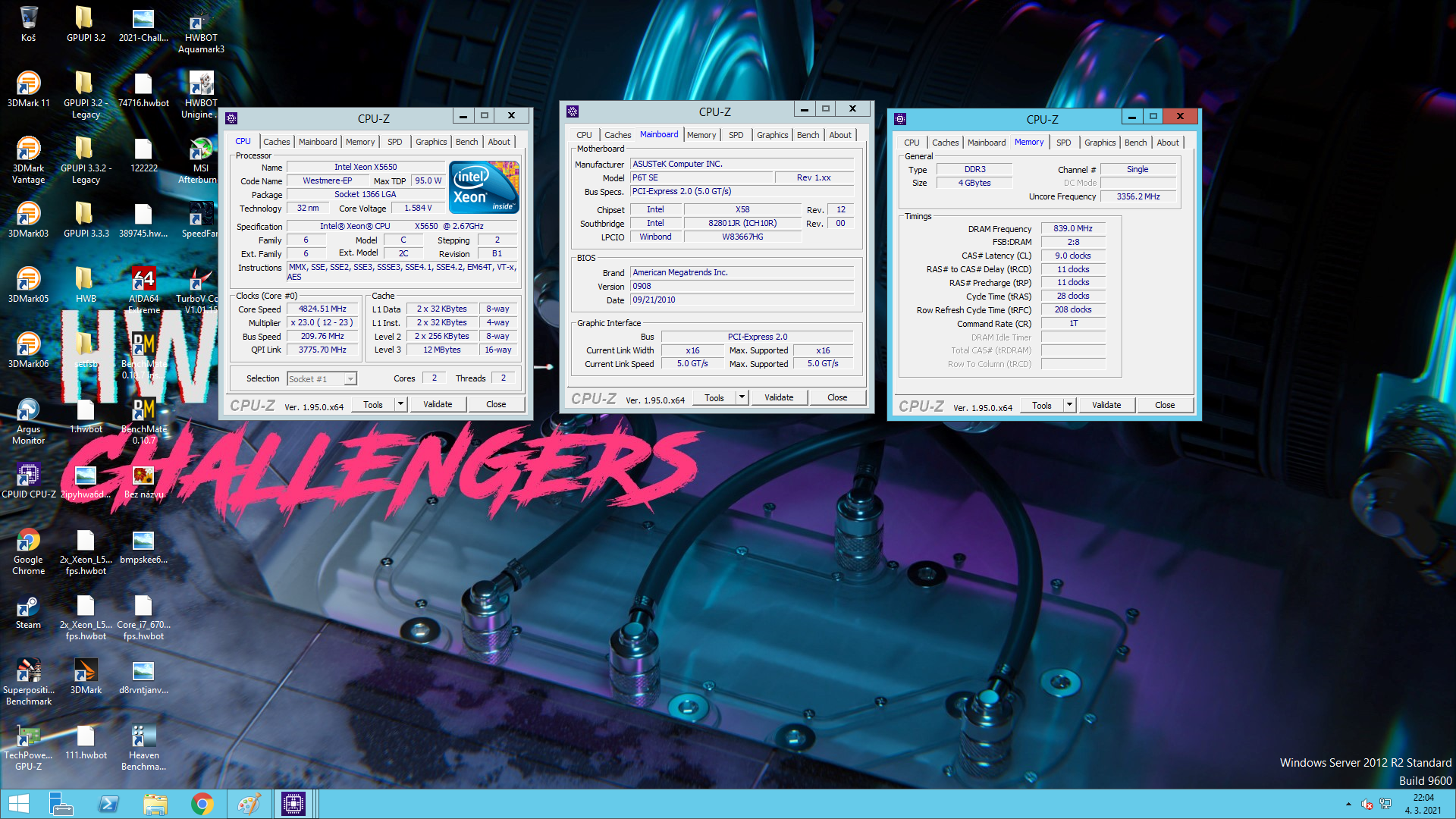1456x819 pixels.
Task: Launch BenchMate 0.10.7 shortcut
Action: tap(143, 421)
